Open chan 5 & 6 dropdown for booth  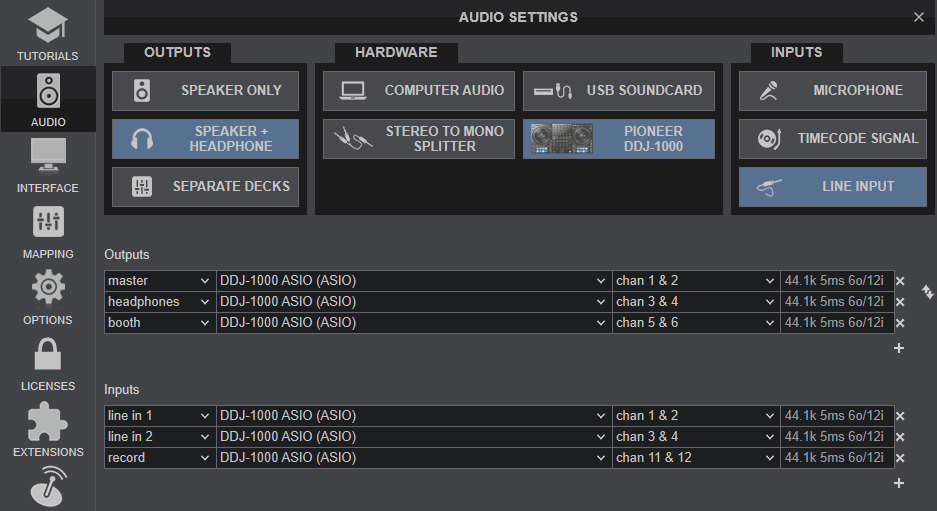[696, 323]
